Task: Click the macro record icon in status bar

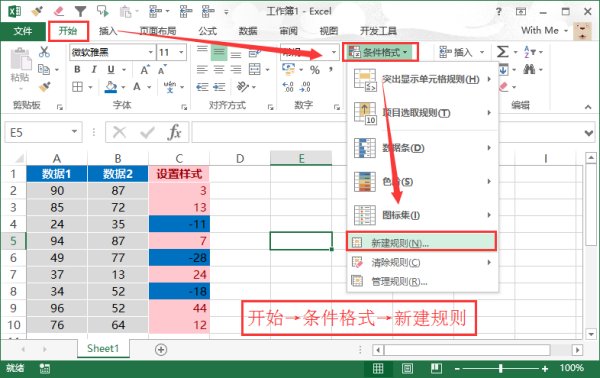Action: 44,368
